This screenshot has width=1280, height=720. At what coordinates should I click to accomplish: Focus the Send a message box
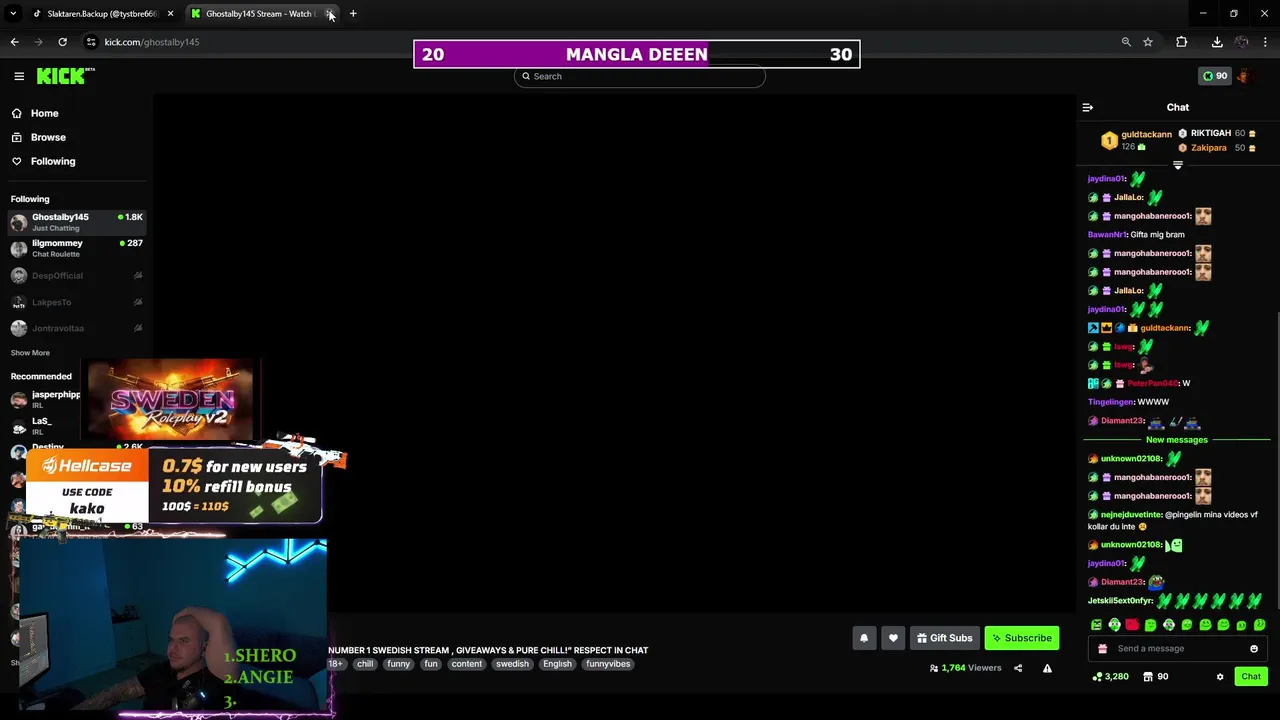(x=1178, y=649)
